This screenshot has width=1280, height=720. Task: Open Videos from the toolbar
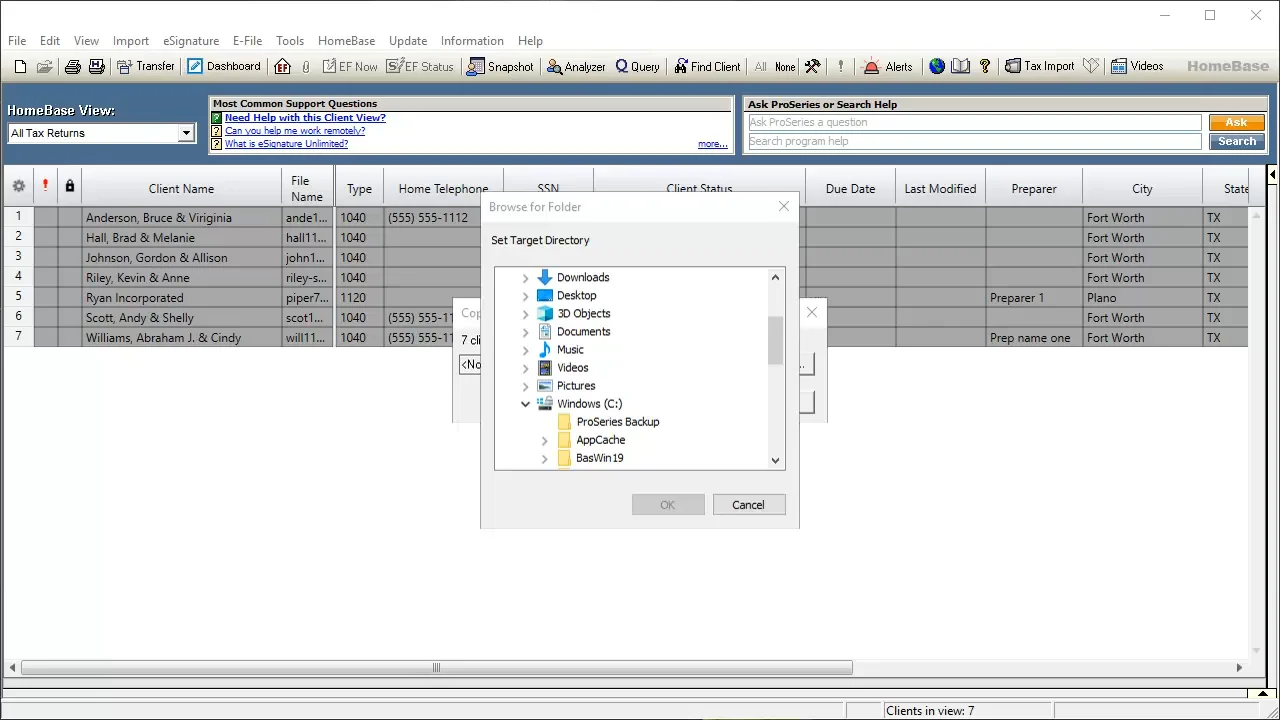tap(1137, 67)
